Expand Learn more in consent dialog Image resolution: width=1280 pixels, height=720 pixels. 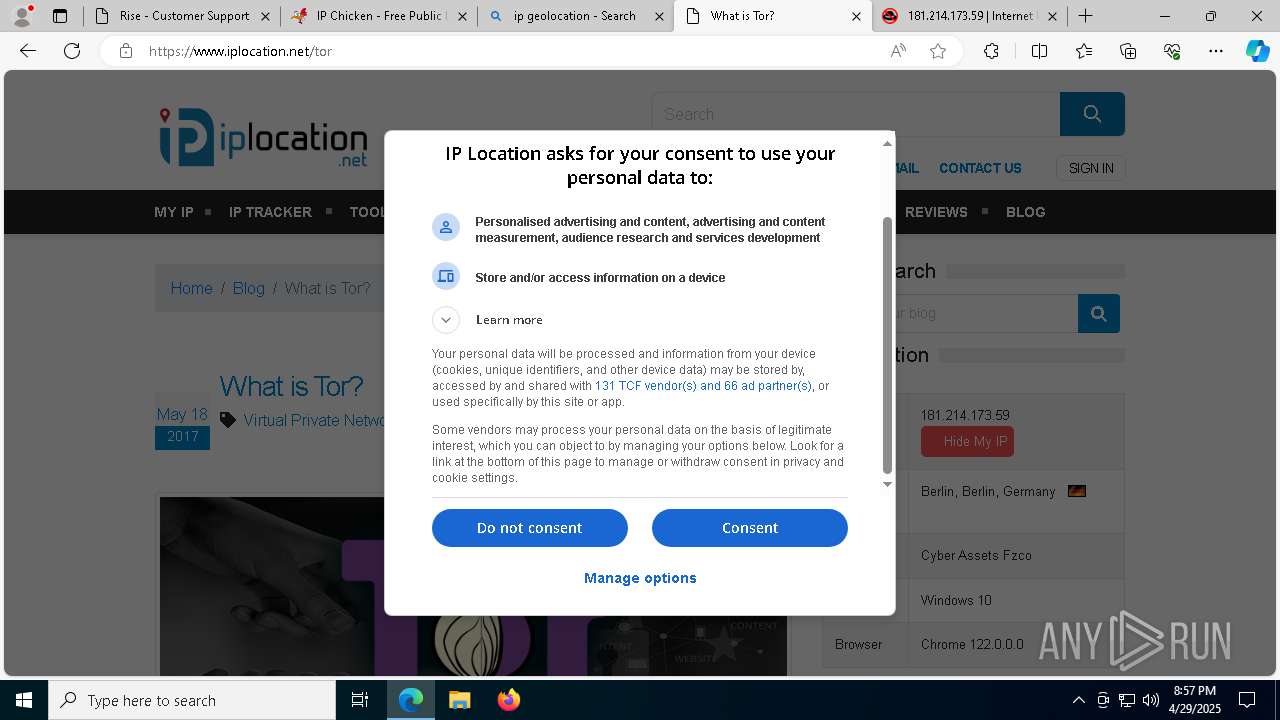pos(446,320)
